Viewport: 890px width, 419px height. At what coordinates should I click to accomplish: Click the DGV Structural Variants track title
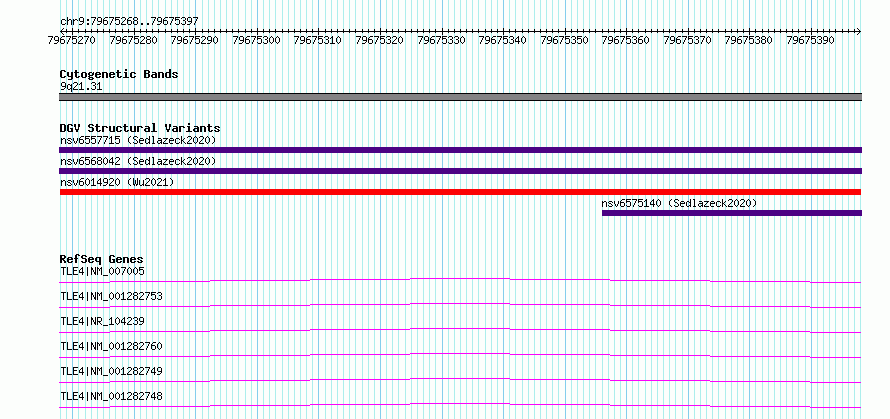(140, 128)
